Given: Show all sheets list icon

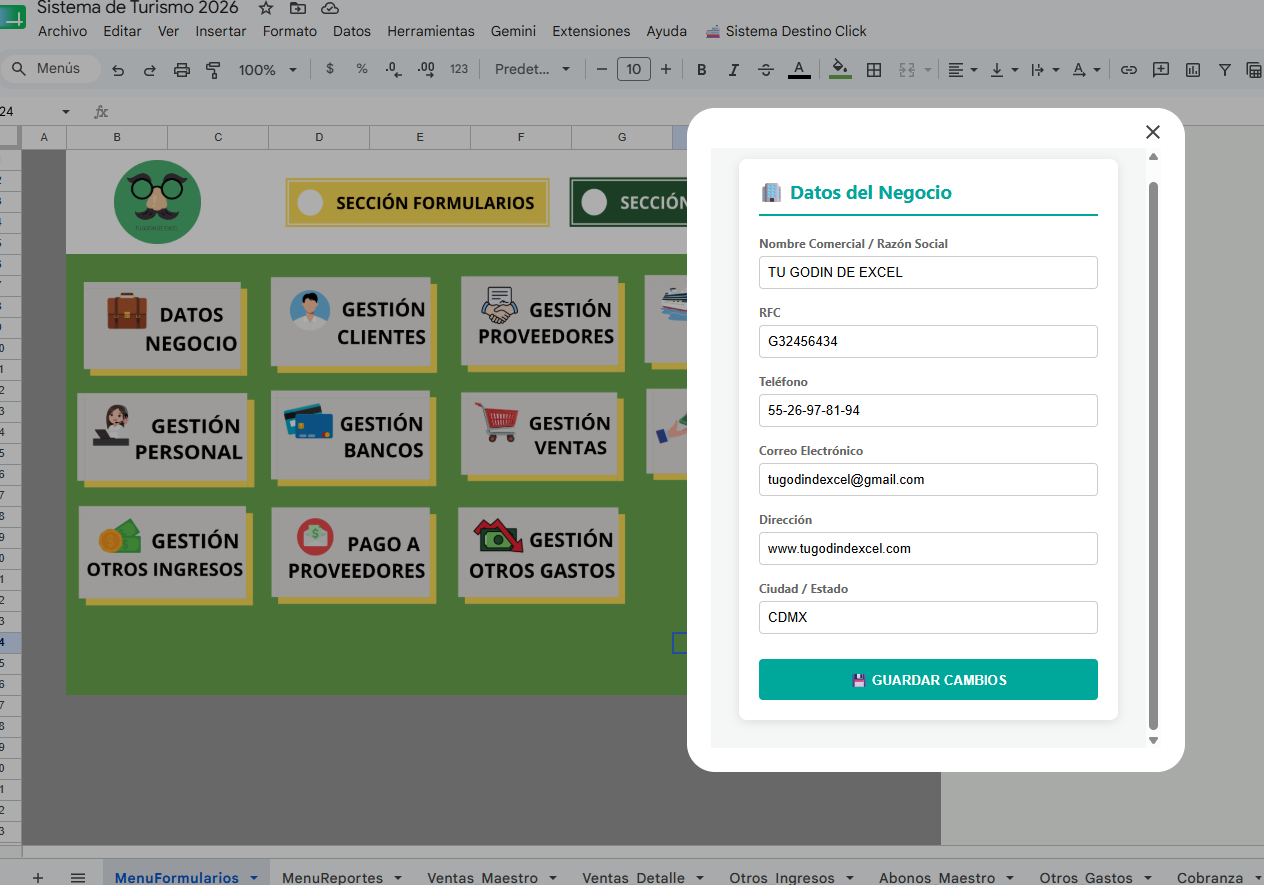Looking at the screenshot, I should click(77, 877).
